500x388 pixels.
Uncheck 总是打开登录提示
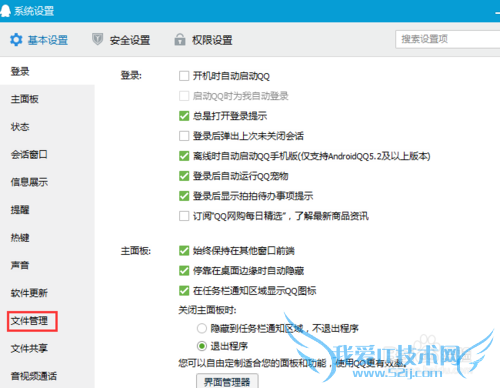[184, 116]
